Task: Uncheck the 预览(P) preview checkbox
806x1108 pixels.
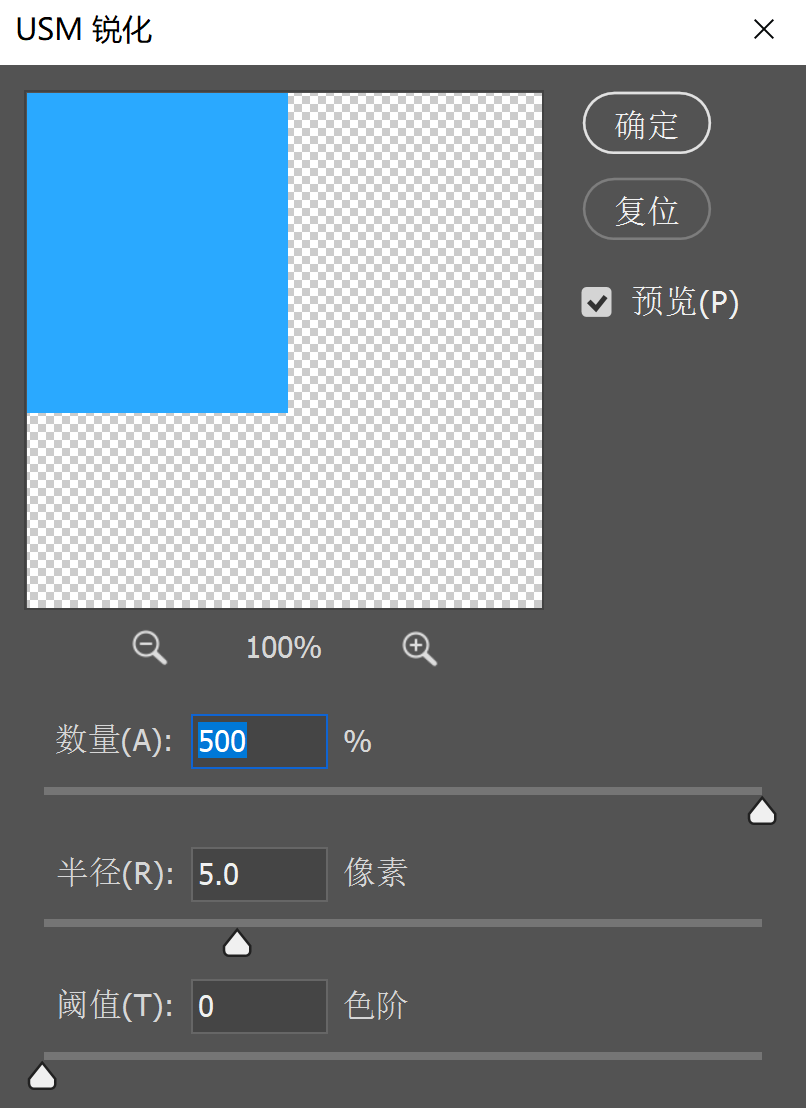Action: point(596,302)
